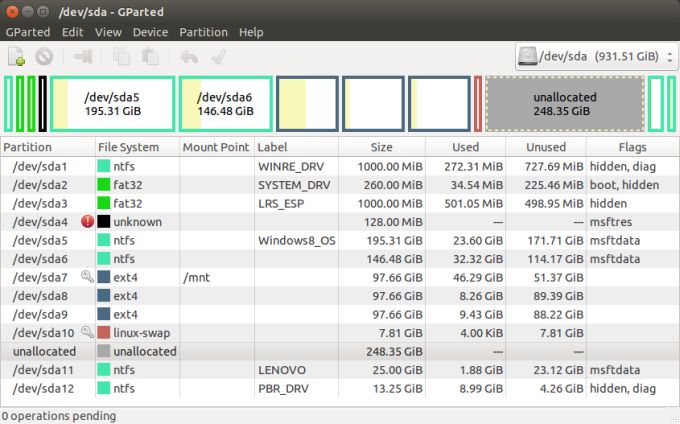Click the Delete partition toolbar icon
The width and height of the screenshot is (680, 424).
44,58
